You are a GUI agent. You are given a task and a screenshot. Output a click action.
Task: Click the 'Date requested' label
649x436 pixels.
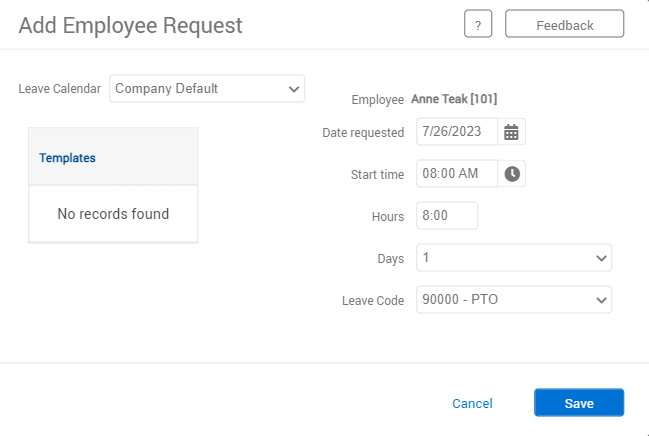pyautogui.click(x=363, y=133)
